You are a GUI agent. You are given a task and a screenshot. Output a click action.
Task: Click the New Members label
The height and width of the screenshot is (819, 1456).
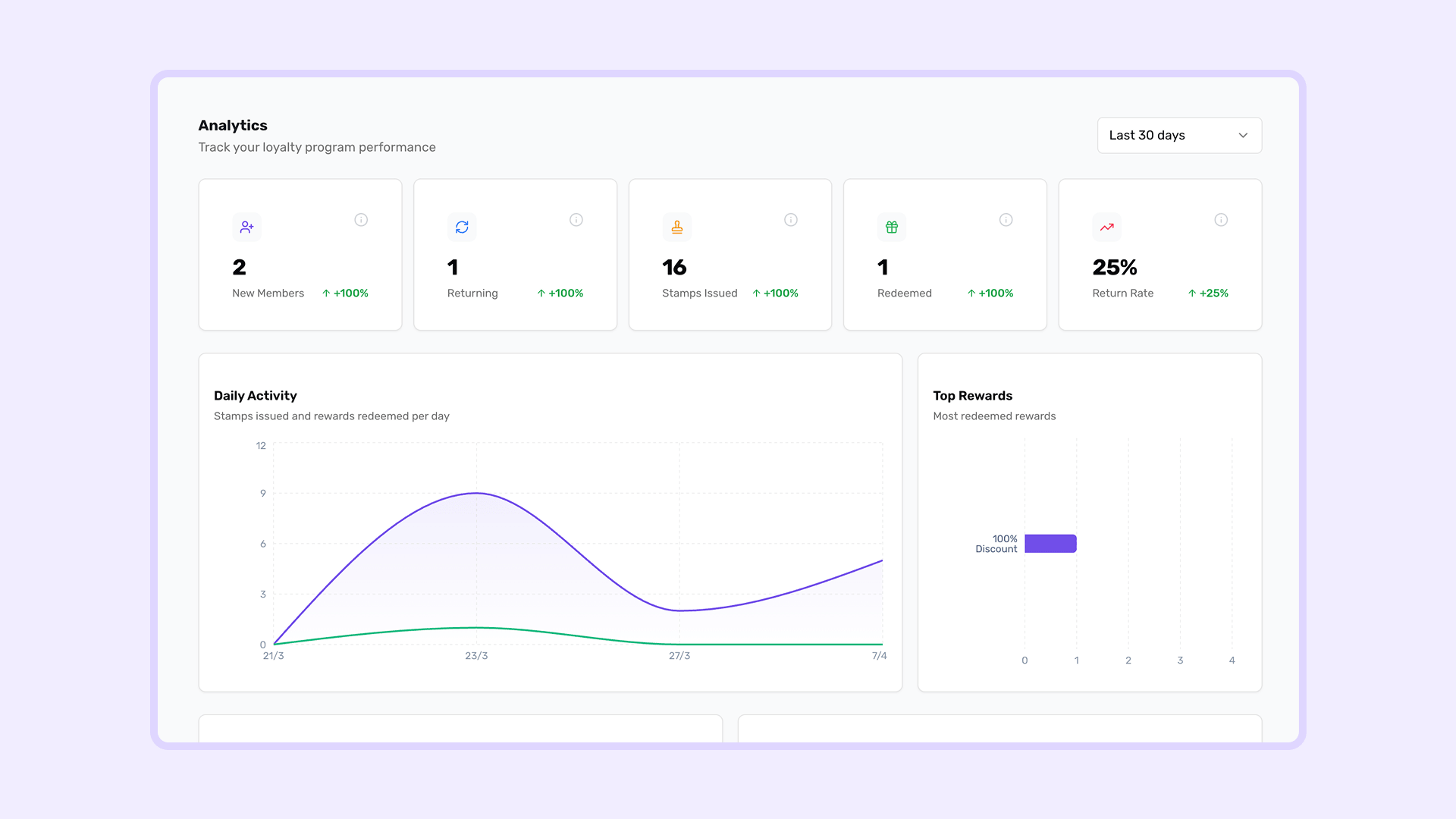[x=268, y=293]
